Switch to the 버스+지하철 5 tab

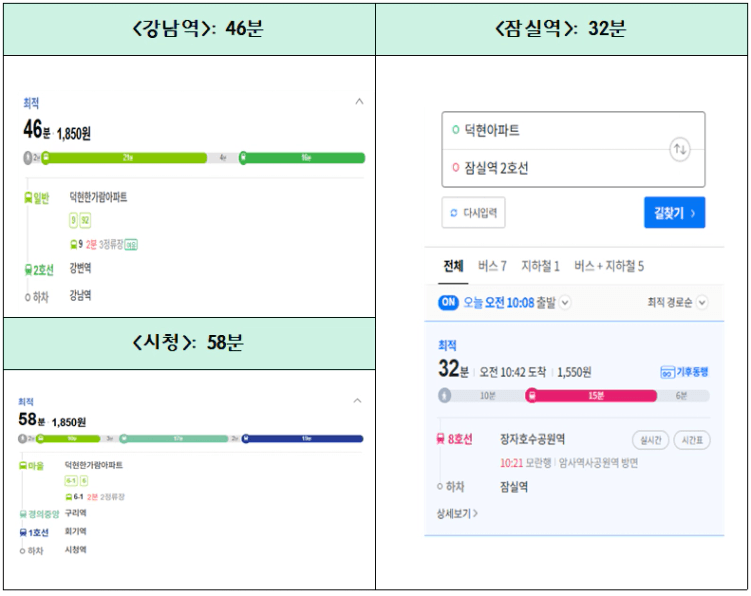609,266
